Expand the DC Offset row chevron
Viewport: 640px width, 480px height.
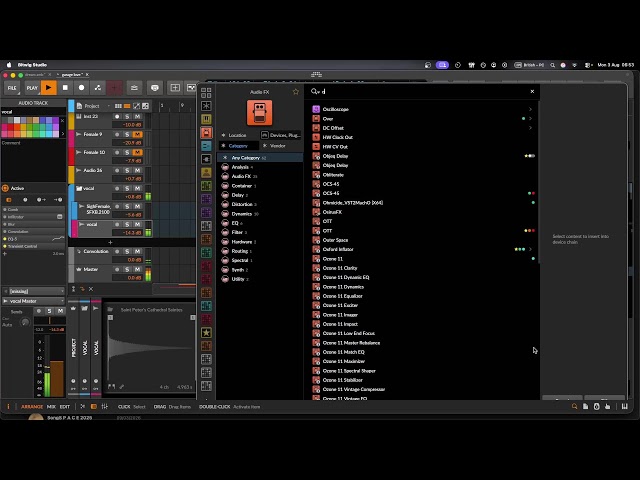coord(530,128)
